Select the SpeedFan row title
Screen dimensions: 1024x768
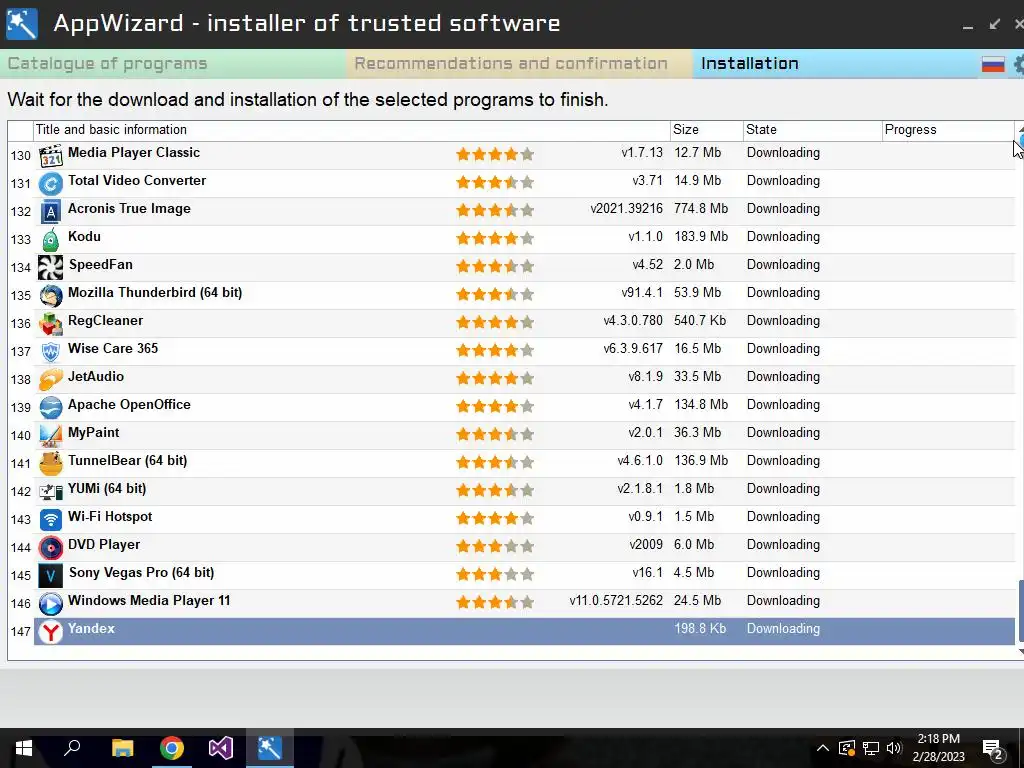pyautogui.click(x=101, y=264)
